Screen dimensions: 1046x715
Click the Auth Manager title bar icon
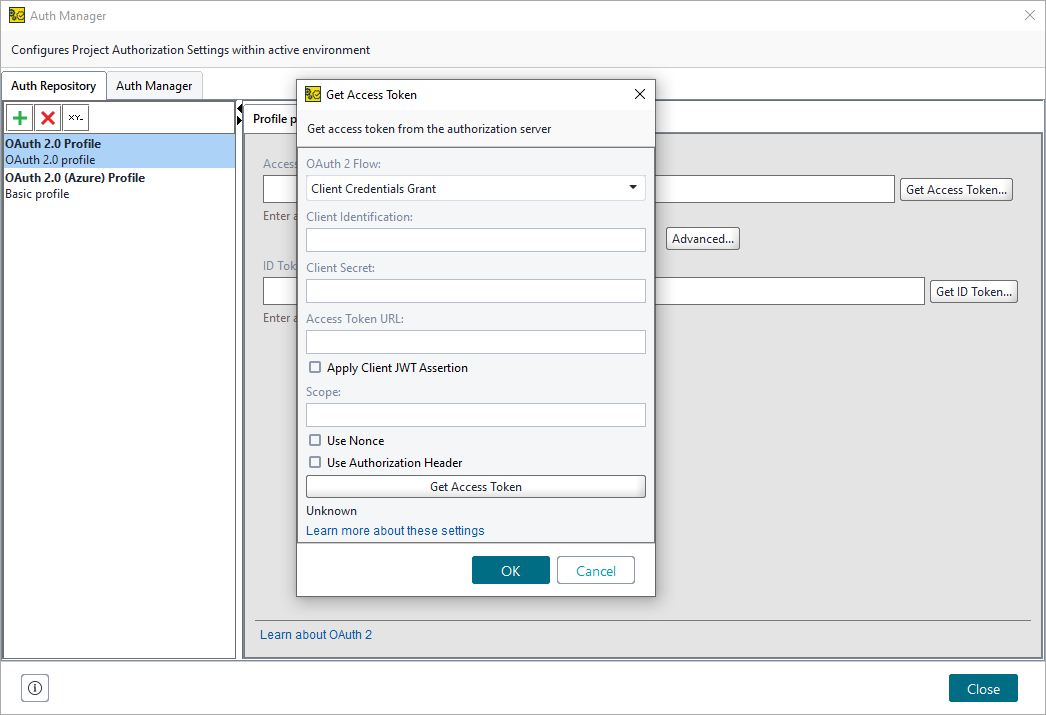pos(16,15)
